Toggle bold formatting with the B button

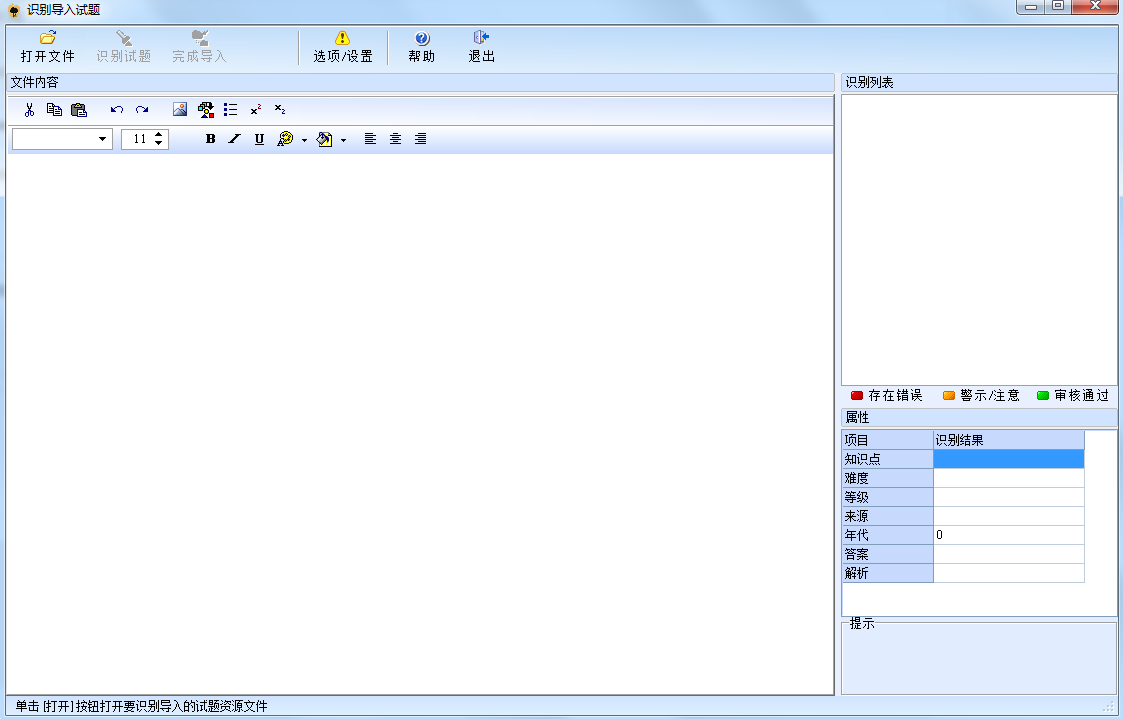tap(209, 139)
